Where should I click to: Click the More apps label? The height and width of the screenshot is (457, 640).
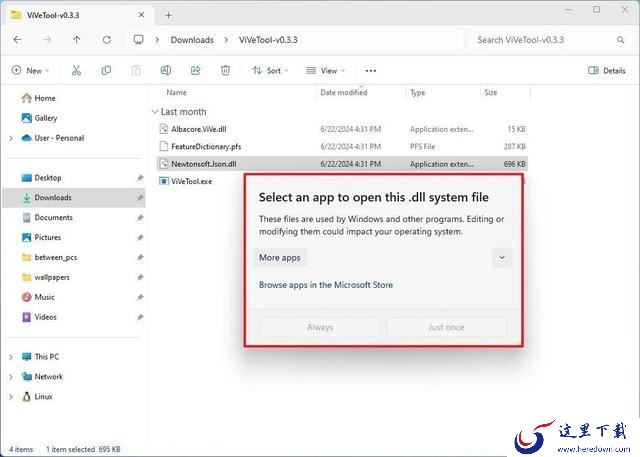coord(280,257)
